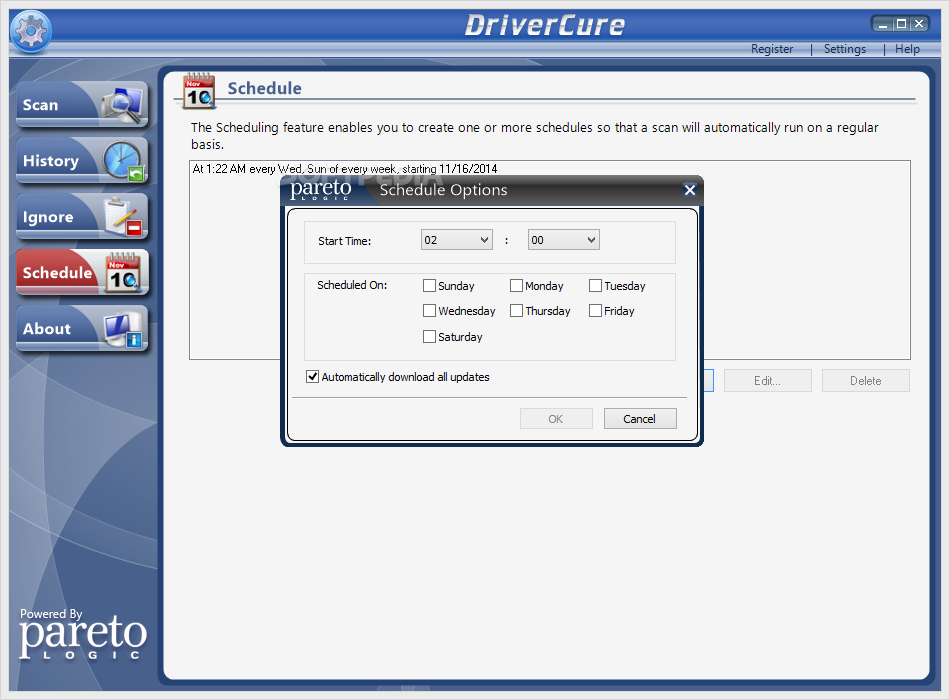Image resolution: width=950 pixels, height=700 pixels.
Task: Enable the Wednesday checkbox
Action: [x=429, y=310]
